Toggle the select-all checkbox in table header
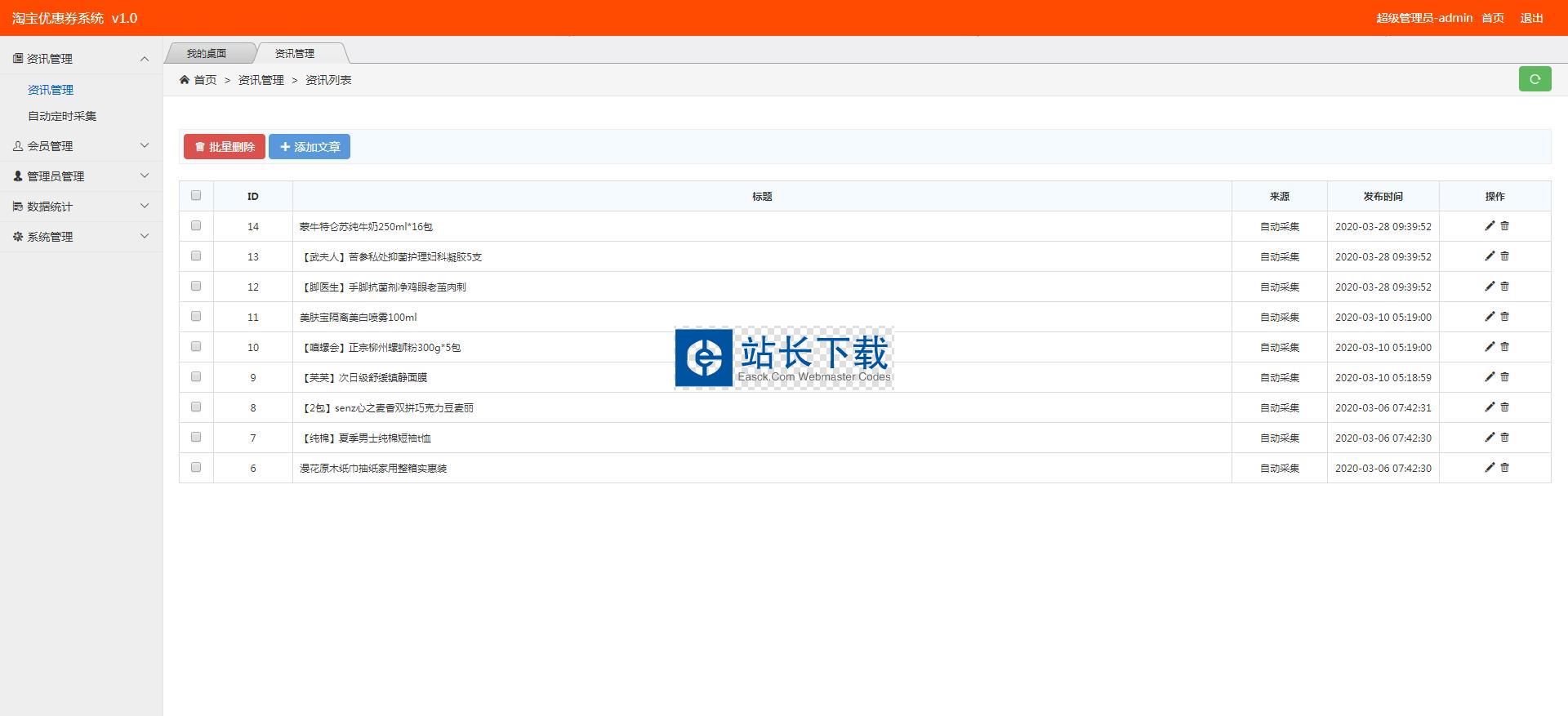 pos(196,195)
